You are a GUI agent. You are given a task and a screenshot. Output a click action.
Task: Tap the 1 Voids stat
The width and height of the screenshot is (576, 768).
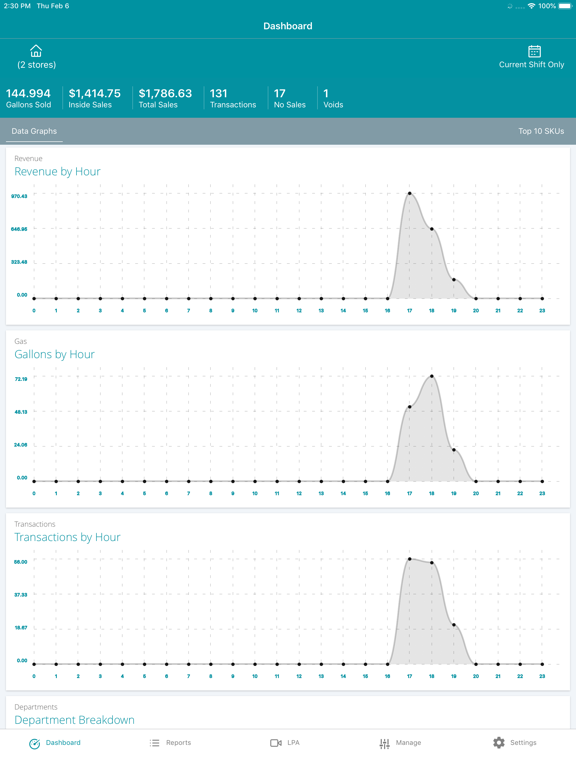tap(333, 98)
